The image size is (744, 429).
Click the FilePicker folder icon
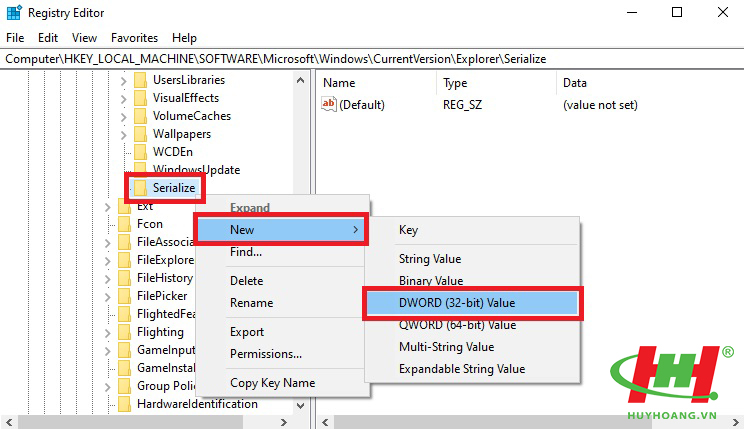(x=124, y=296)
